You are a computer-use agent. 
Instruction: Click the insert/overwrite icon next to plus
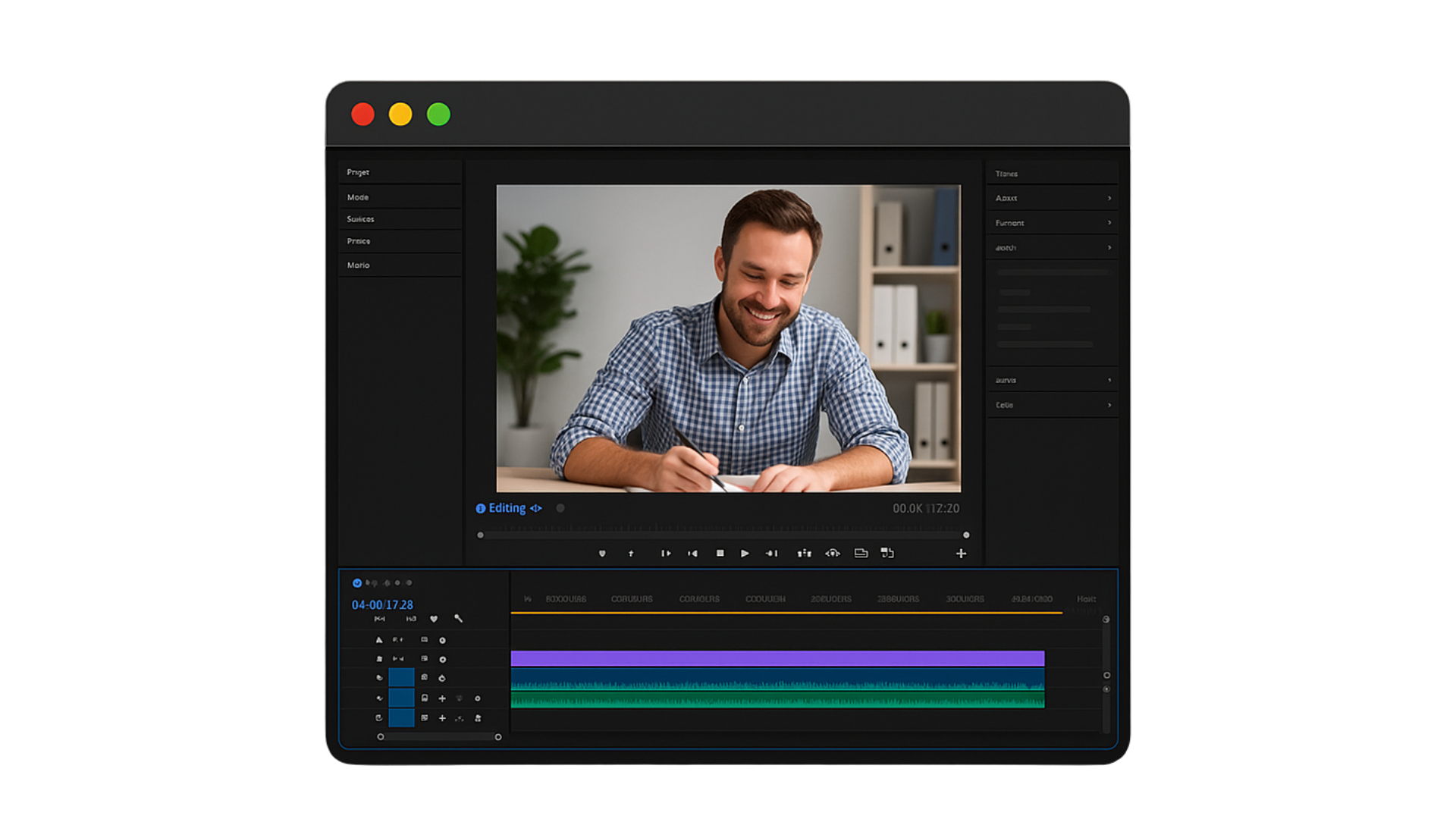(887, 554)
